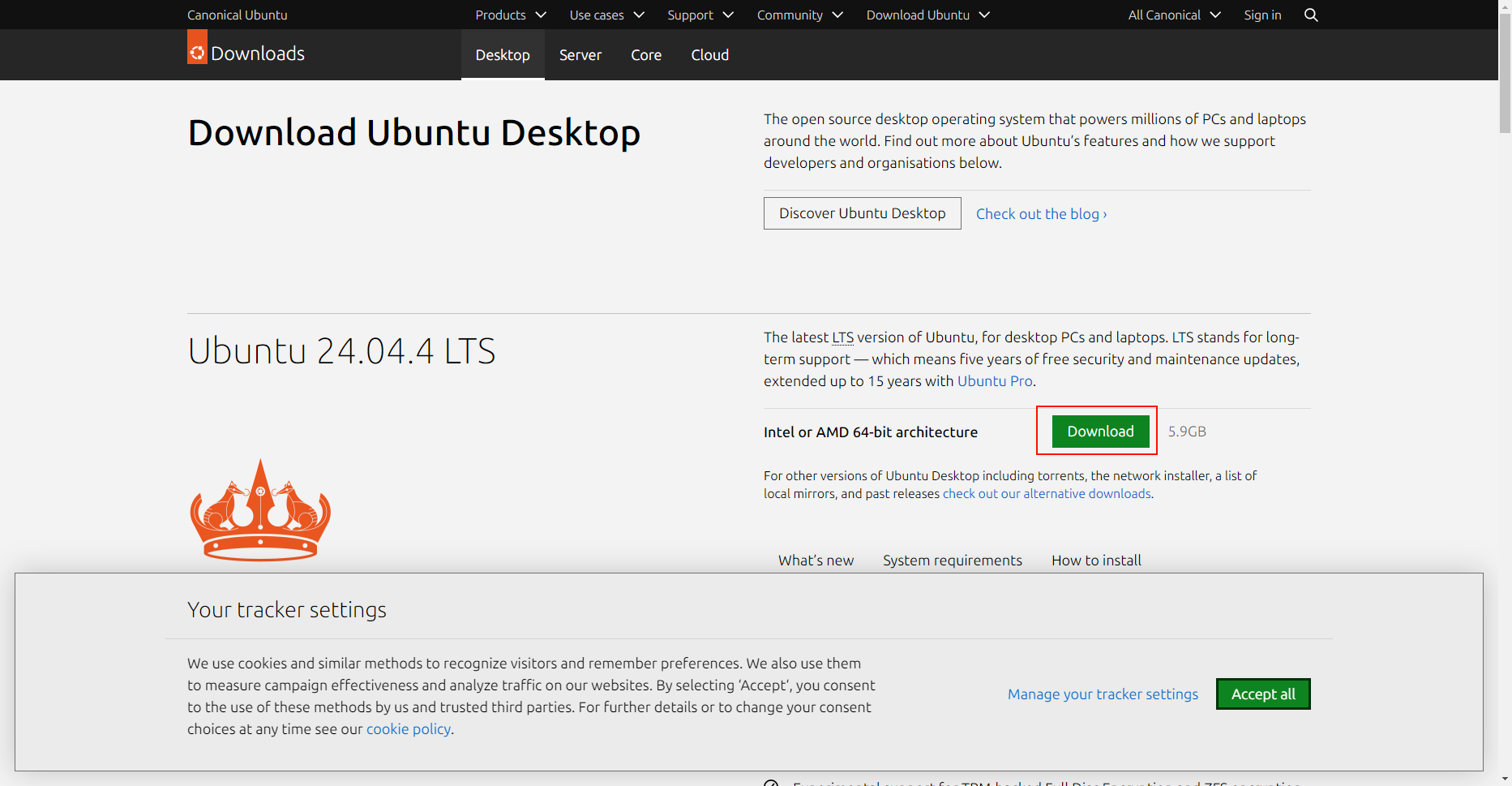Click the Intel or AMD 64-bit architecture label
The image size is (1512, 786).
871,432
